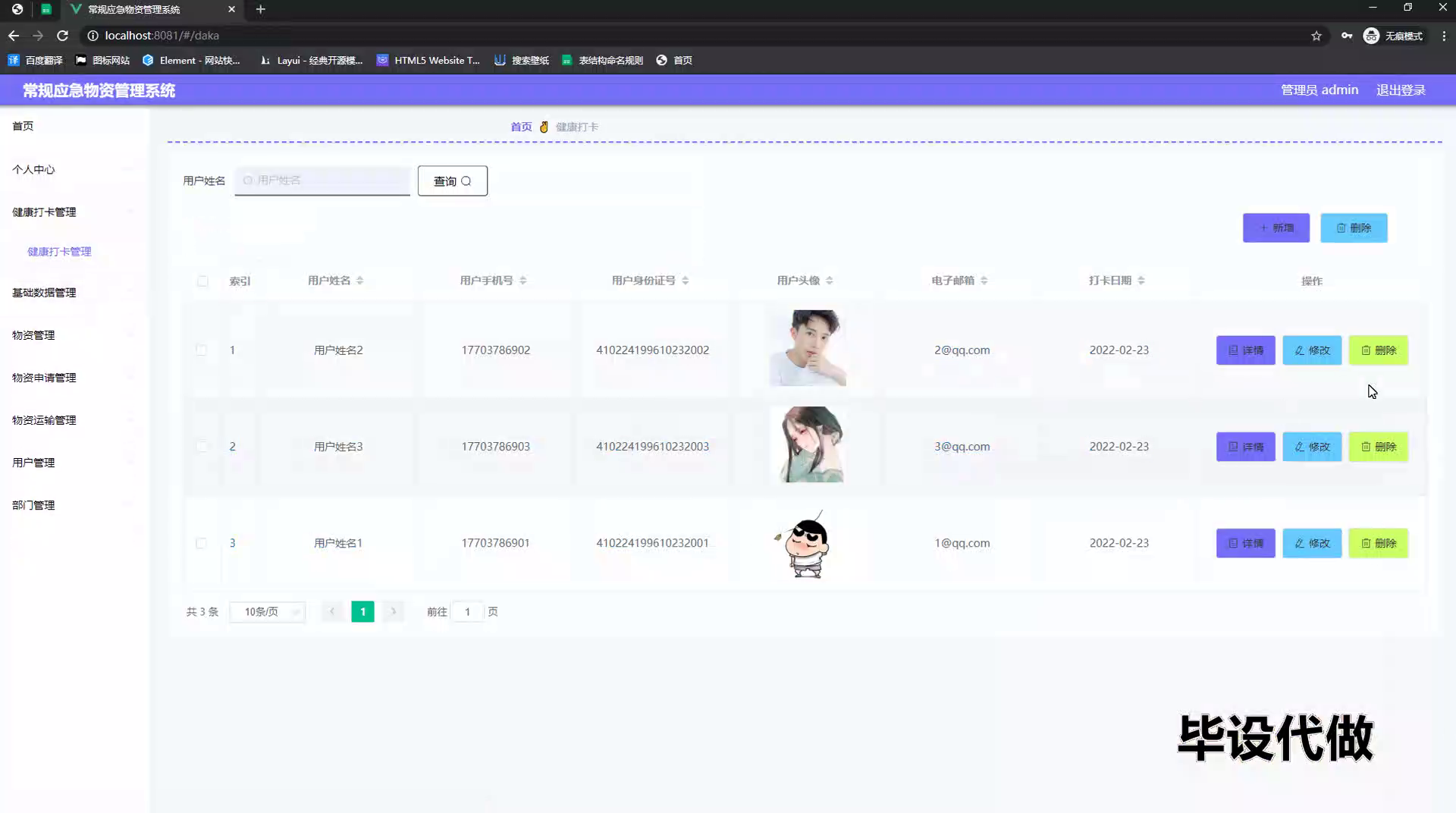Select 健康打卡管理 submenu item
This screenshot has width=1456, height=813.
59,251
